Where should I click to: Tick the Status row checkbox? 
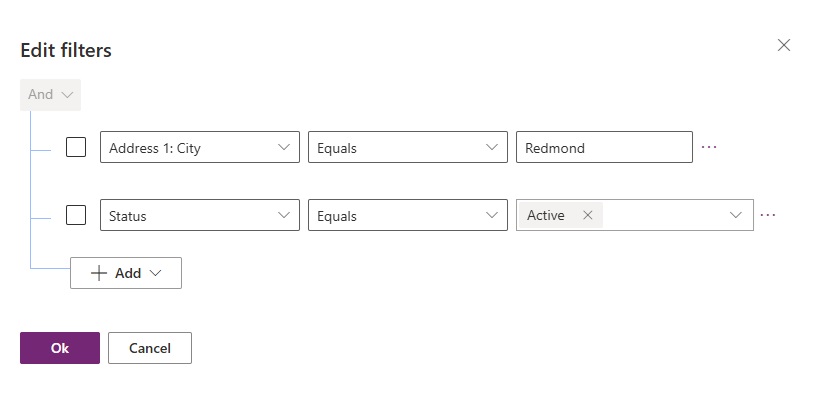click(x=76, y=215)
